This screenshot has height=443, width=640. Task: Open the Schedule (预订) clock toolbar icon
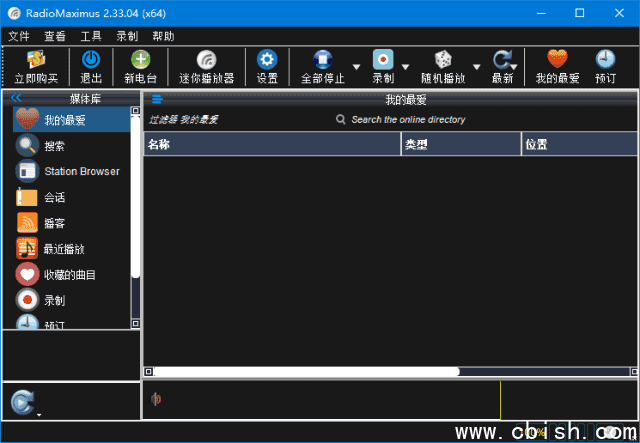(605, 60)
